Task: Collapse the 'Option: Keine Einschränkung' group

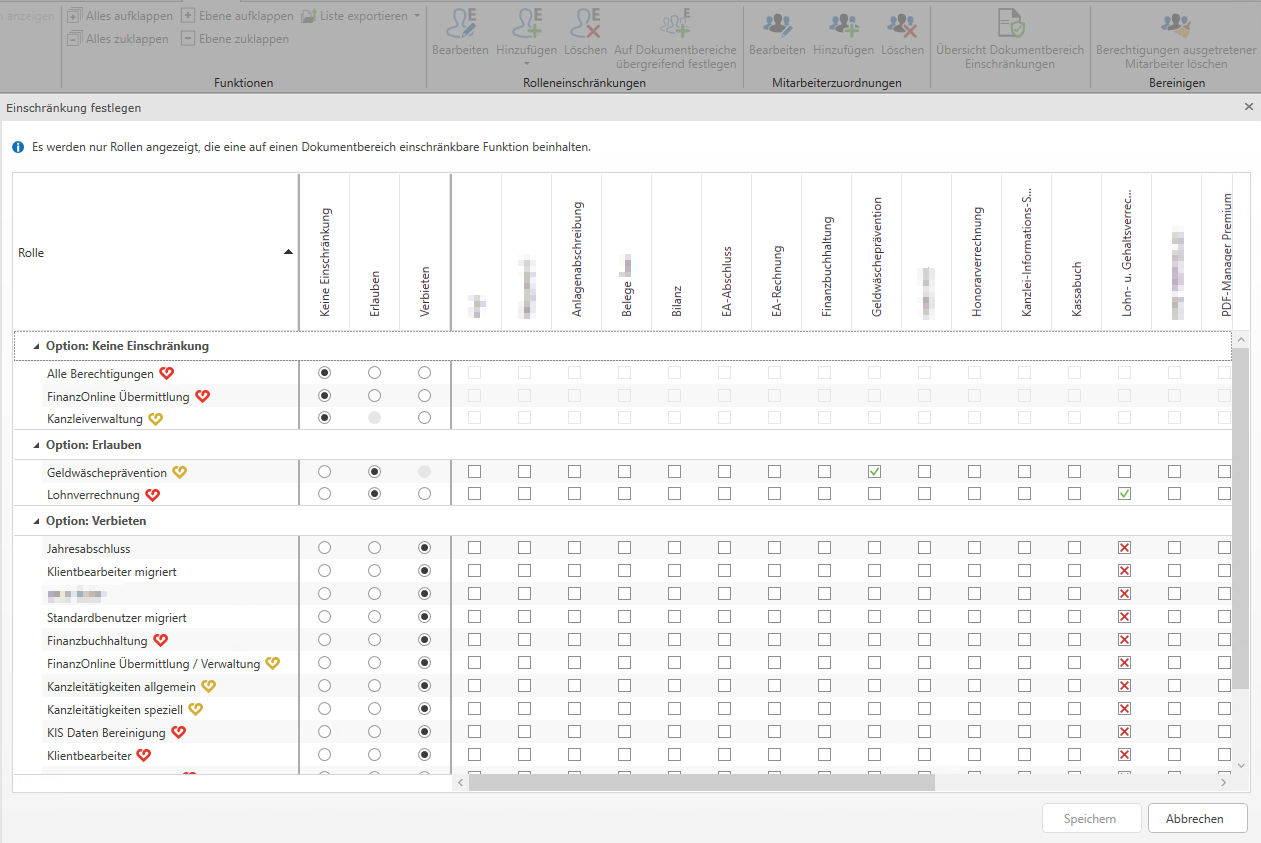Action: pos(37,346)
